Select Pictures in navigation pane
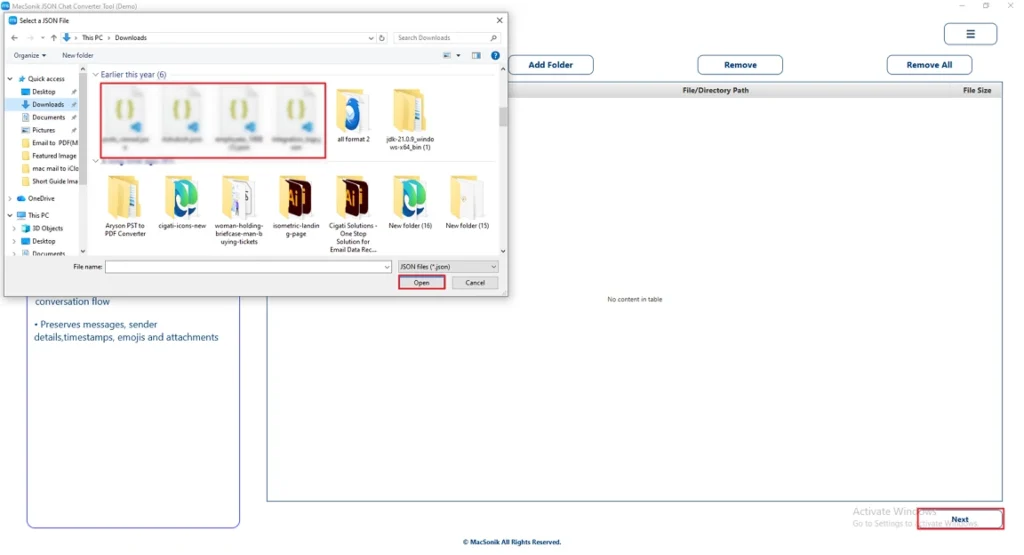The width and height of the screenshot is (1024, 555). (x=44, y=130)
